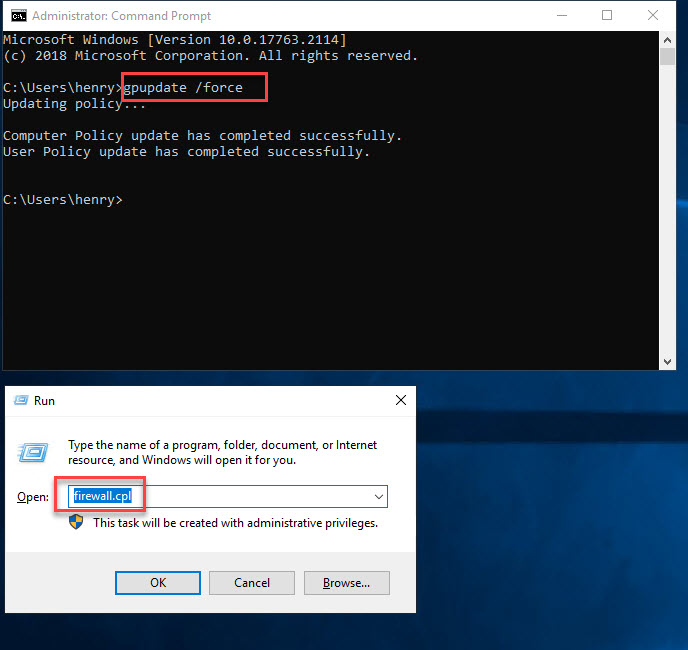Minimize the Command Prompt window

tap(560, 16)
